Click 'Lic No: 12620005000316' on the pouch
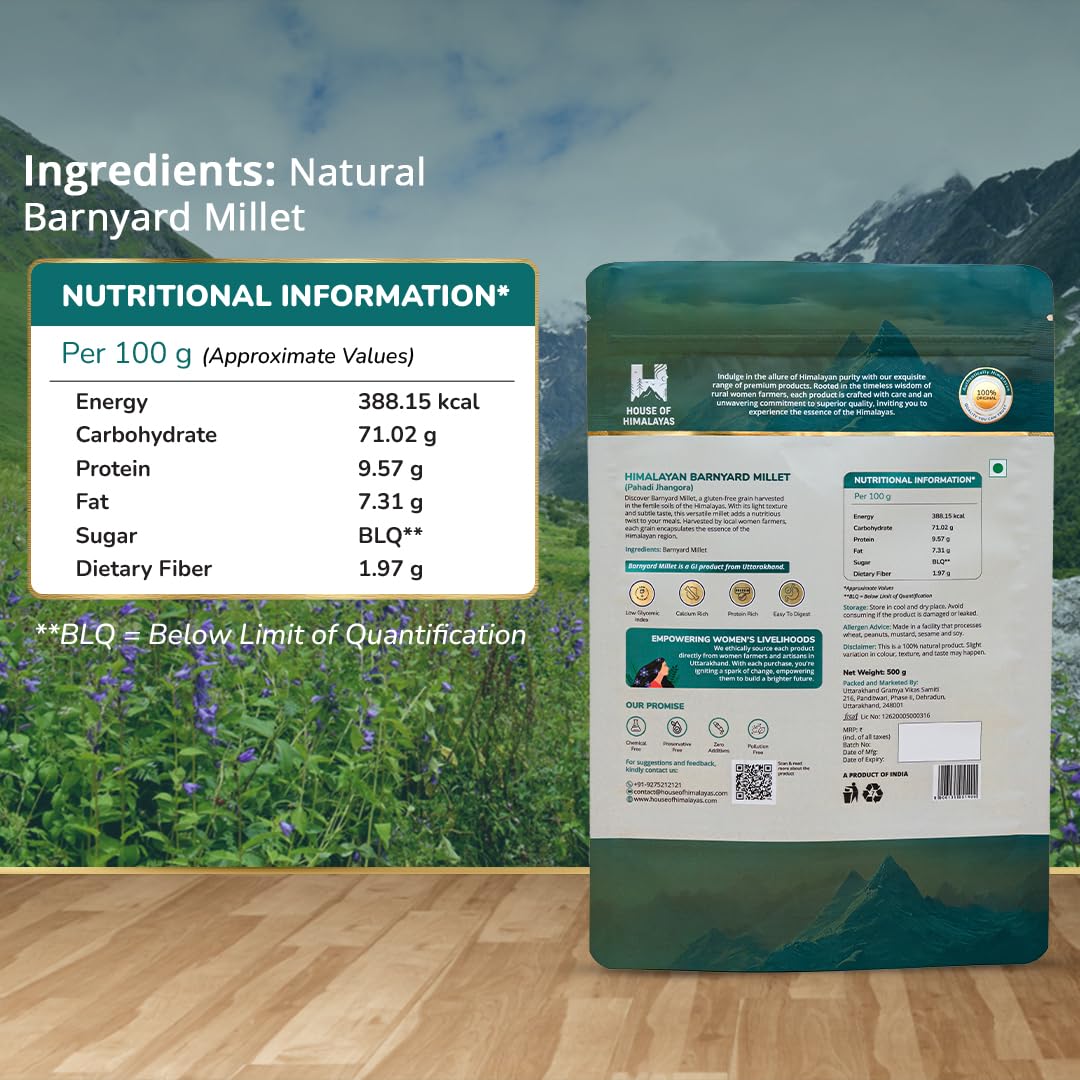 tap(895, 716)
